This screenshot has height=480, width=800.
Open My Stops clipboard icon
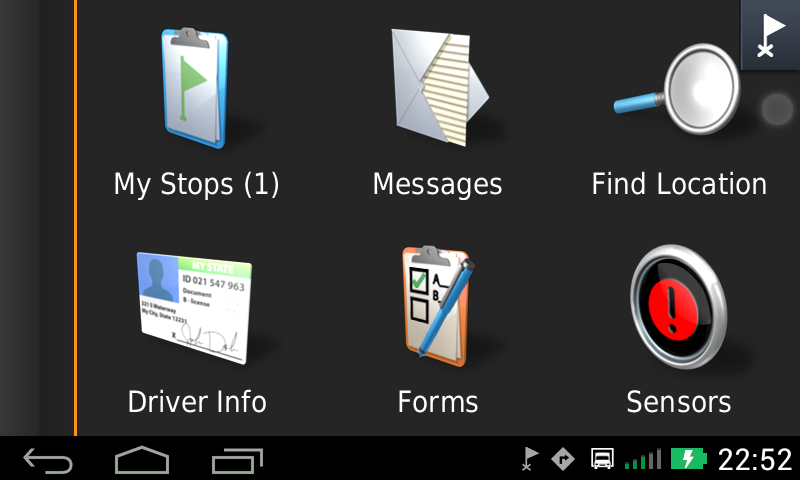pos(196,90)
